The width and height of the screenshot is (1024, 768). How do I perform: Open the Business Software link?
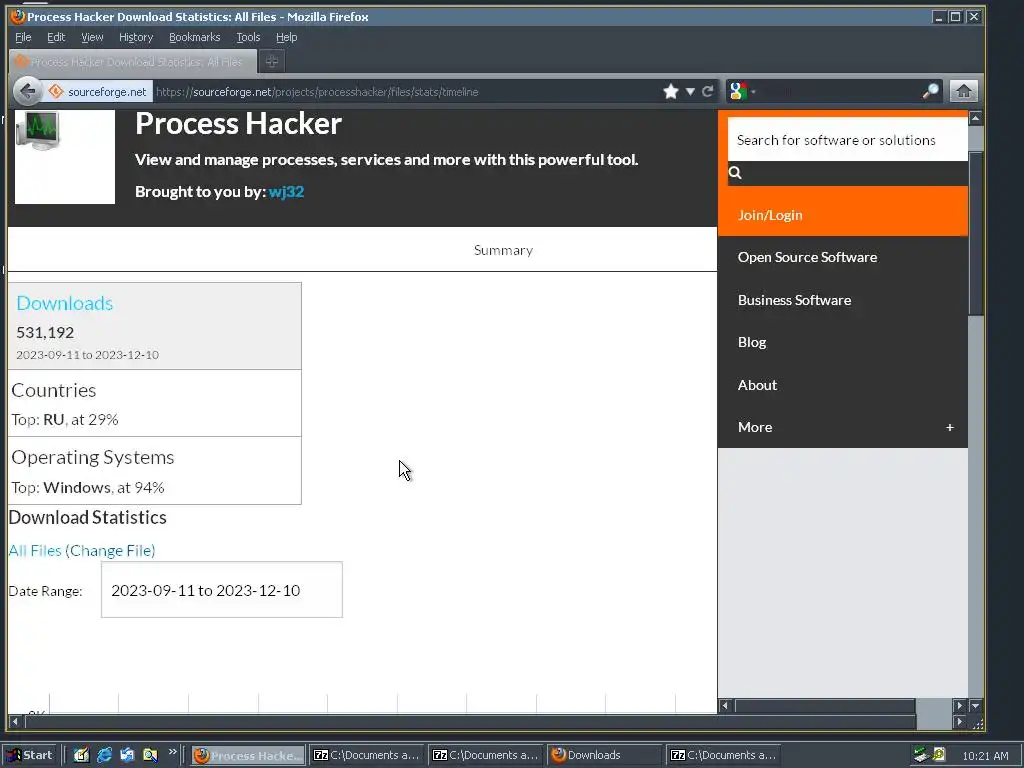coord(794,300)
